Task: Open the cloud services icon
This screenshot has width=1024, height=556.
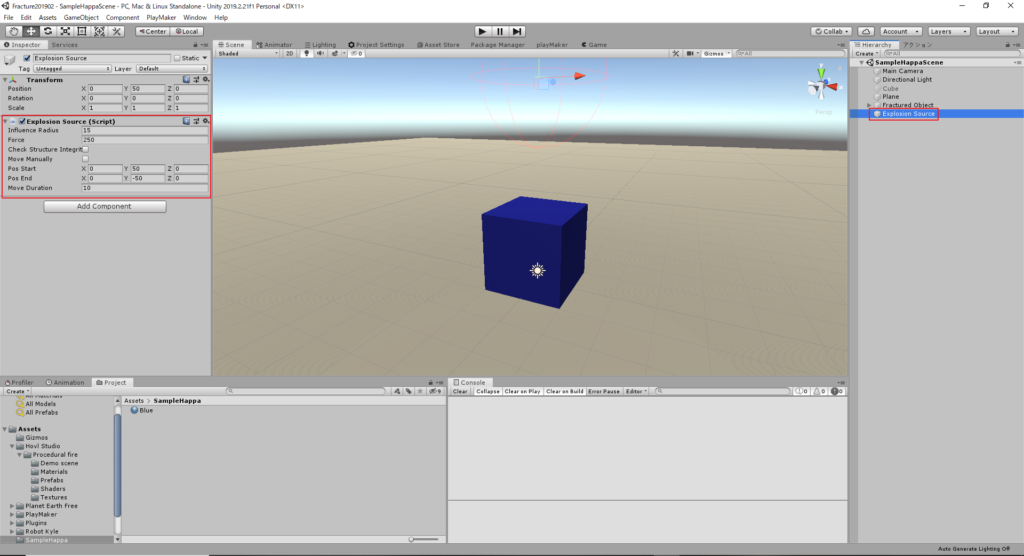Action: point(866,31)
